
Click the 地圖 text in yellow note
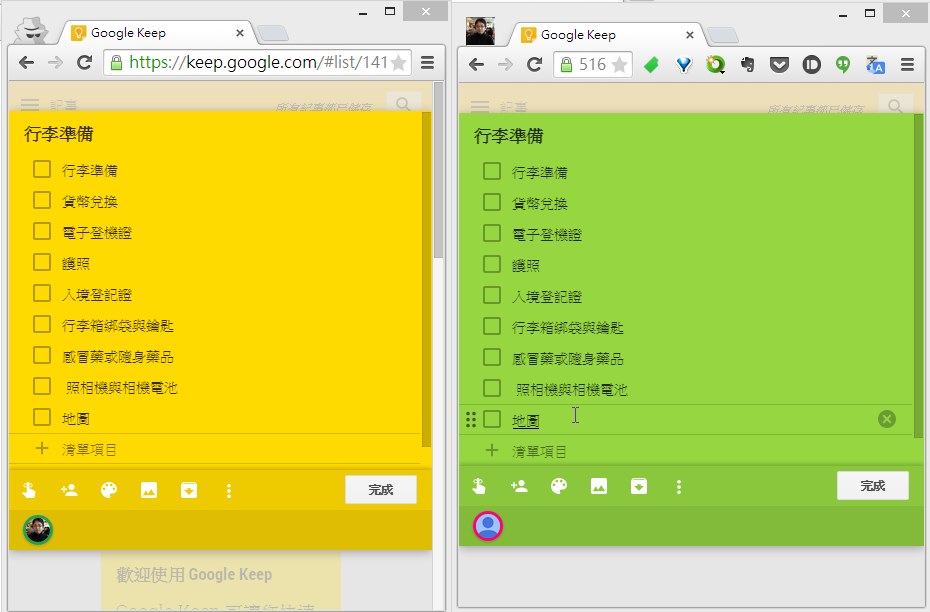76,419
